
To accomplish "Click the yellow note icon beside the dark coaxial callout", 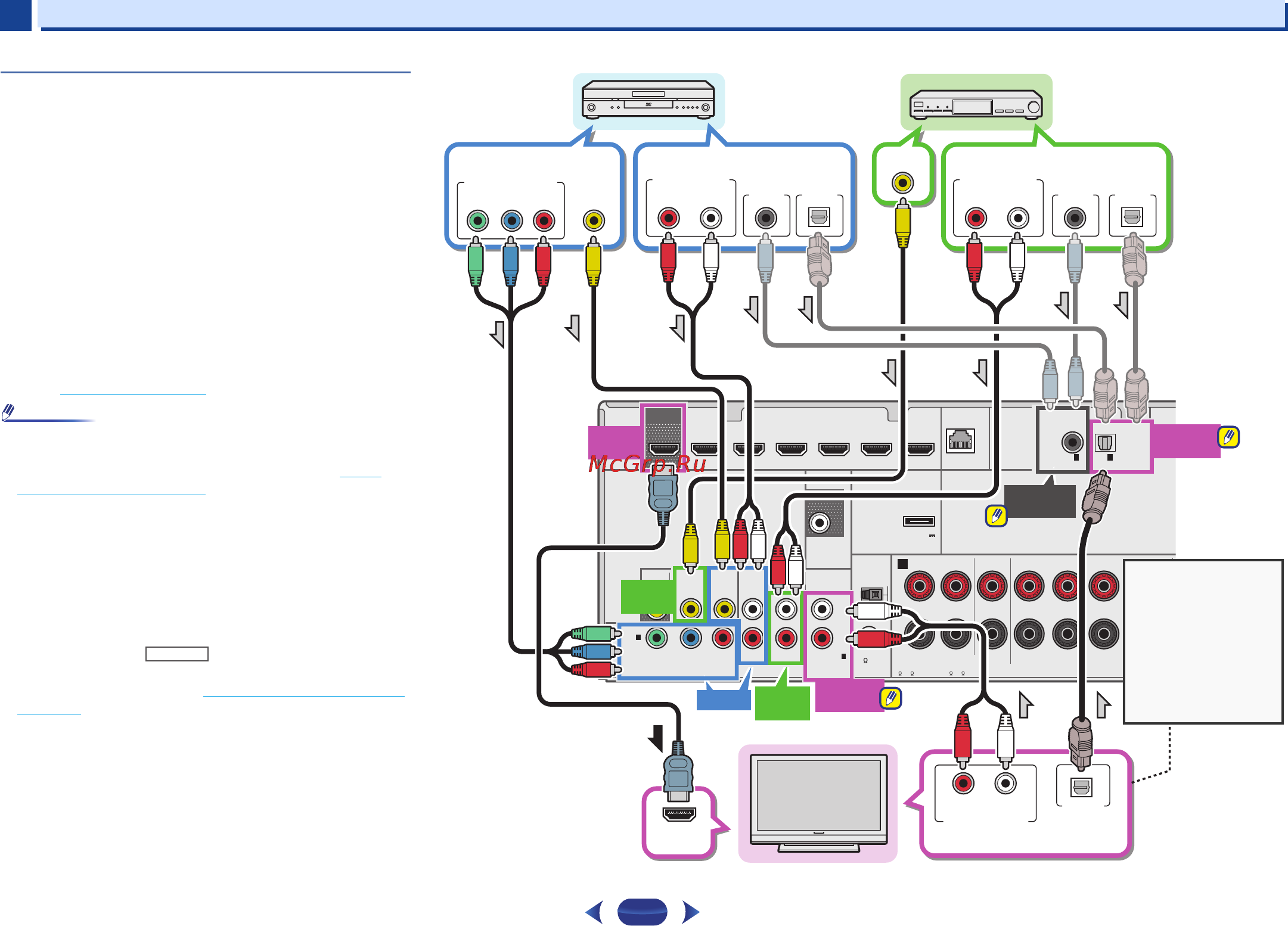I will point(996,516).
